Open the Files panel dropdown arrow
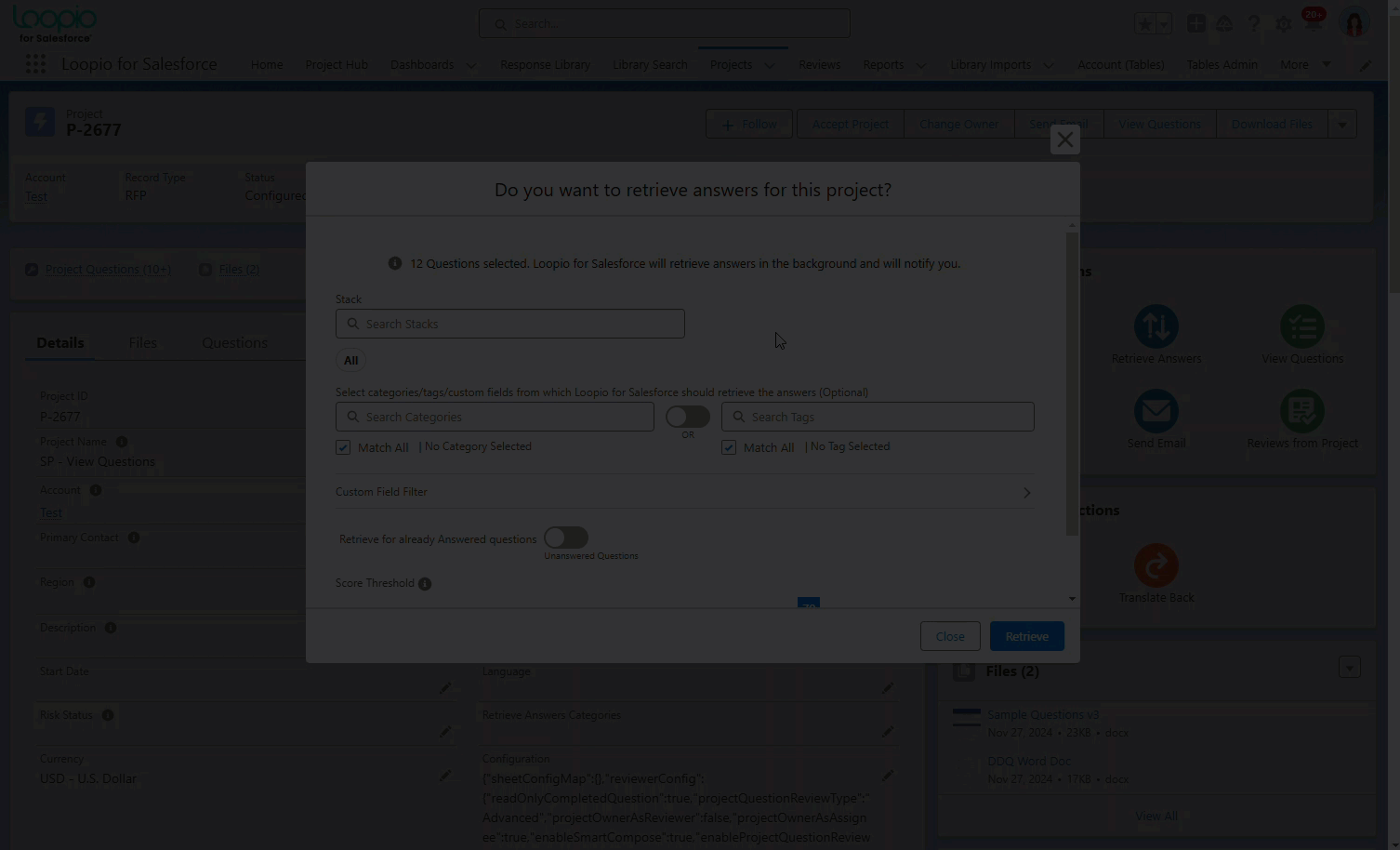Image resolution: width=1400 pixels, height=850 pixels. [1350, 667]
